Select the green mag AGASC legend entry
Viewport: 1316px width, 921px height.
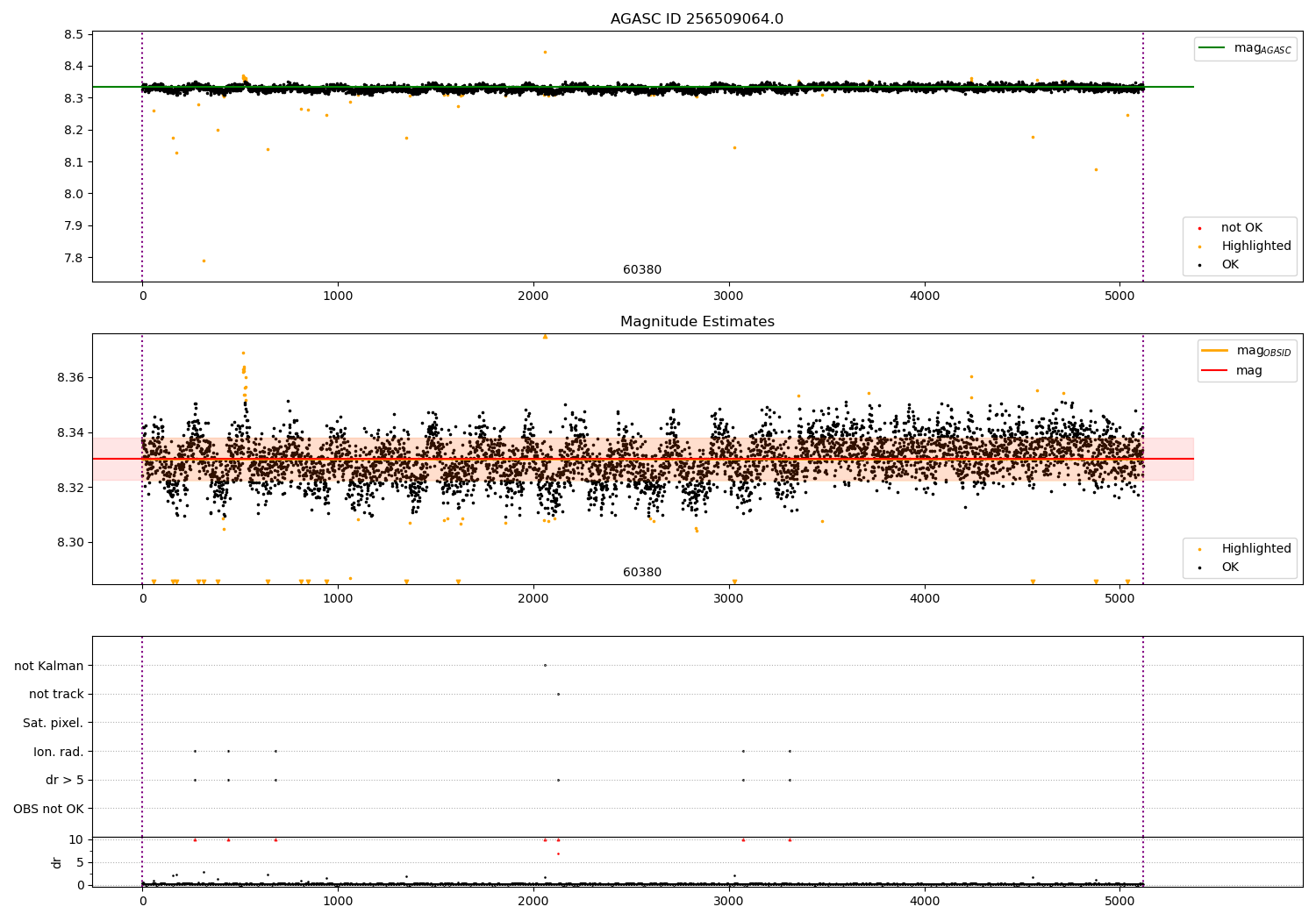(x=1246, y=48)
